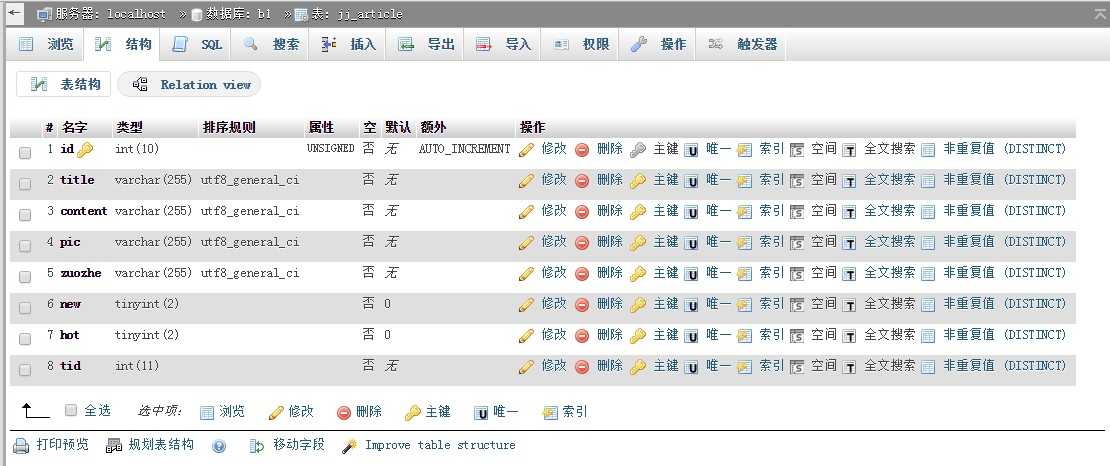Check the checkbox for the zuozhe row
Screen dimensions: 1110x466
click(25, 277)
